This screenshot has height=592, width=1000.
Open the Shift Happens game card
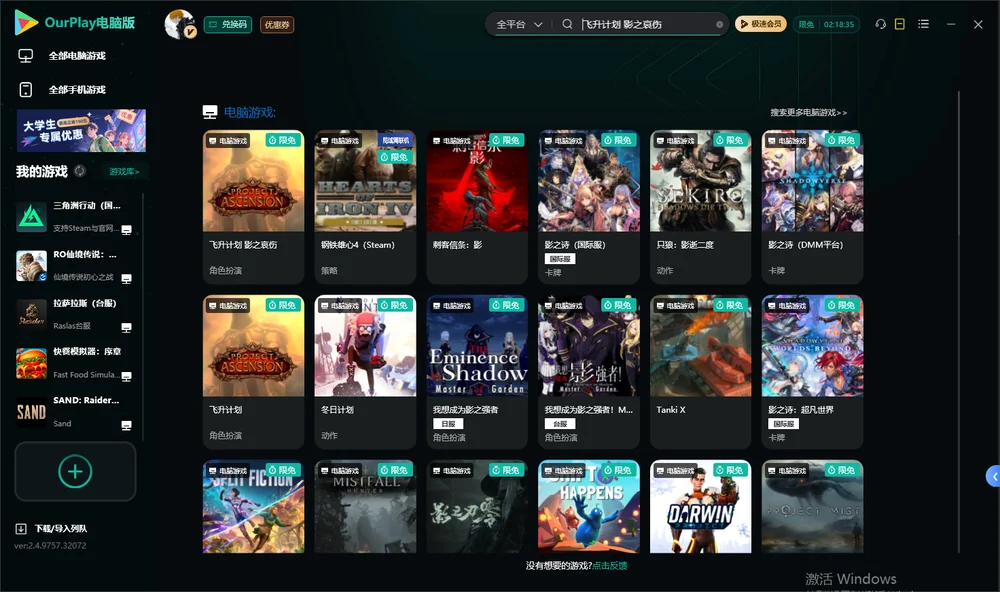[589, 507]
